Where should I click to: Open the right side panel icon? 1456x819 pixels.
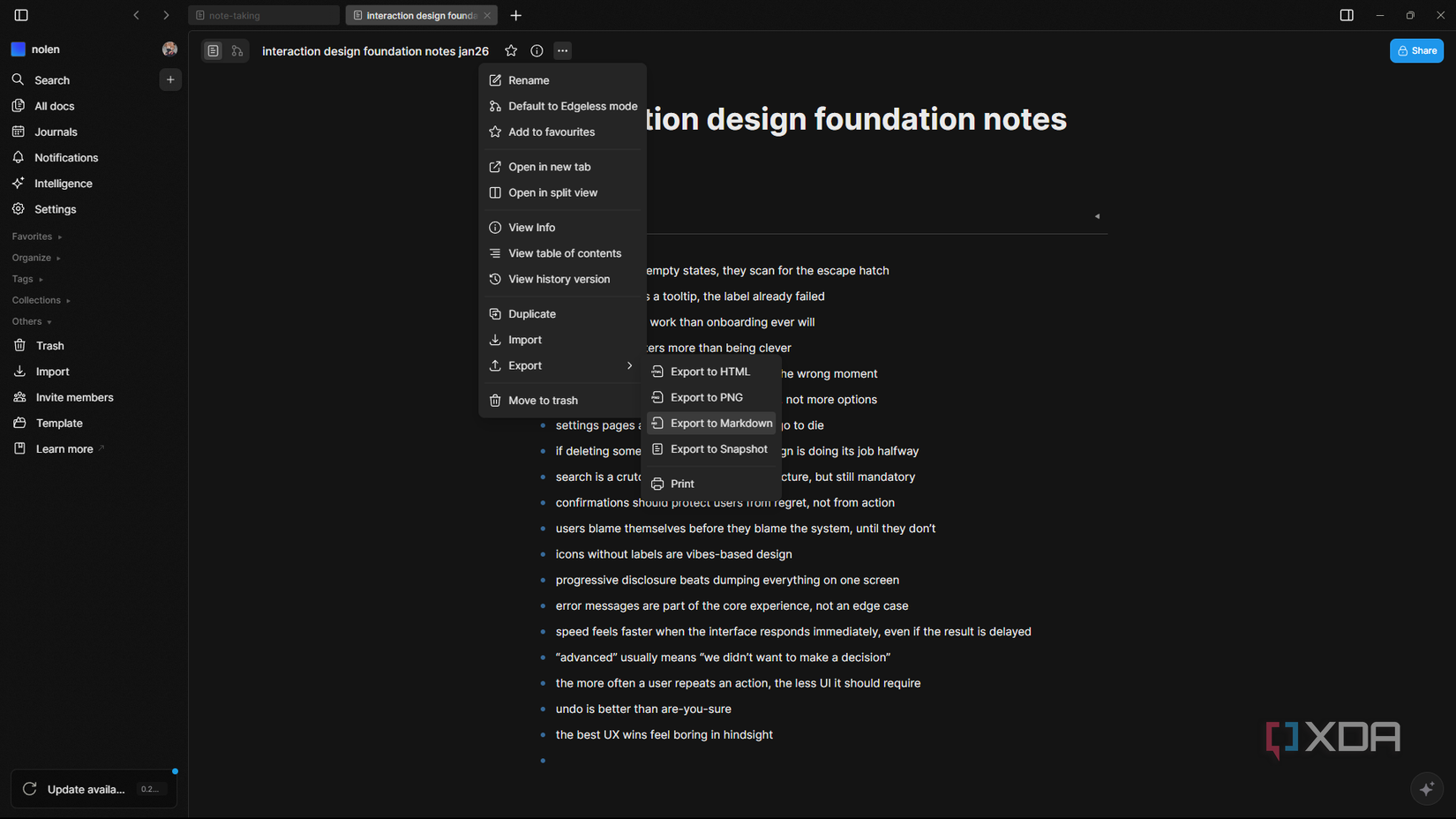(x=1347, y=15)
